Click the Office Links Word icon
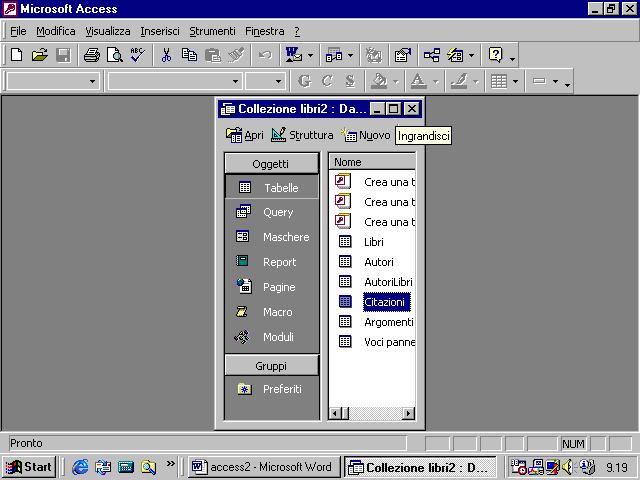 coord(293,55)
